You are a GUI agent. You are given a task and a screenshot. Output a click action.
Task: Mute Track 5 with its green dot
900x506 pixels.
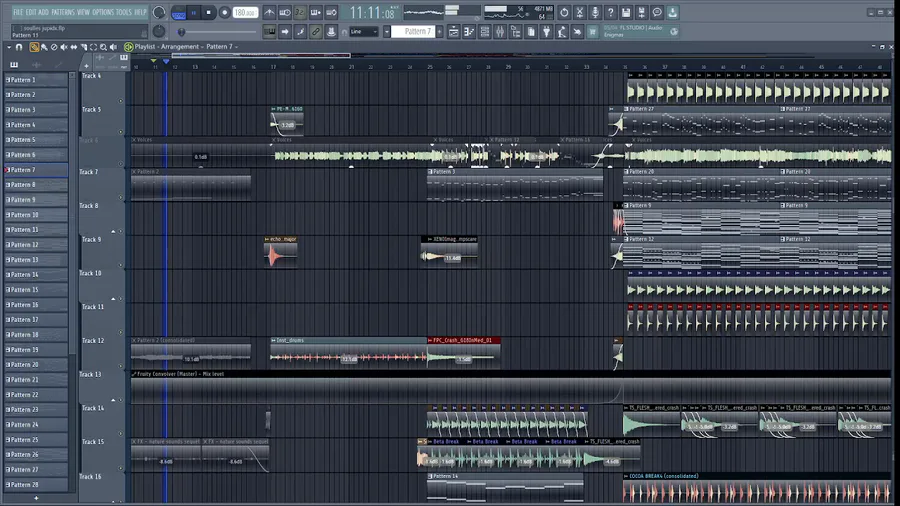(x=121, y=131)
